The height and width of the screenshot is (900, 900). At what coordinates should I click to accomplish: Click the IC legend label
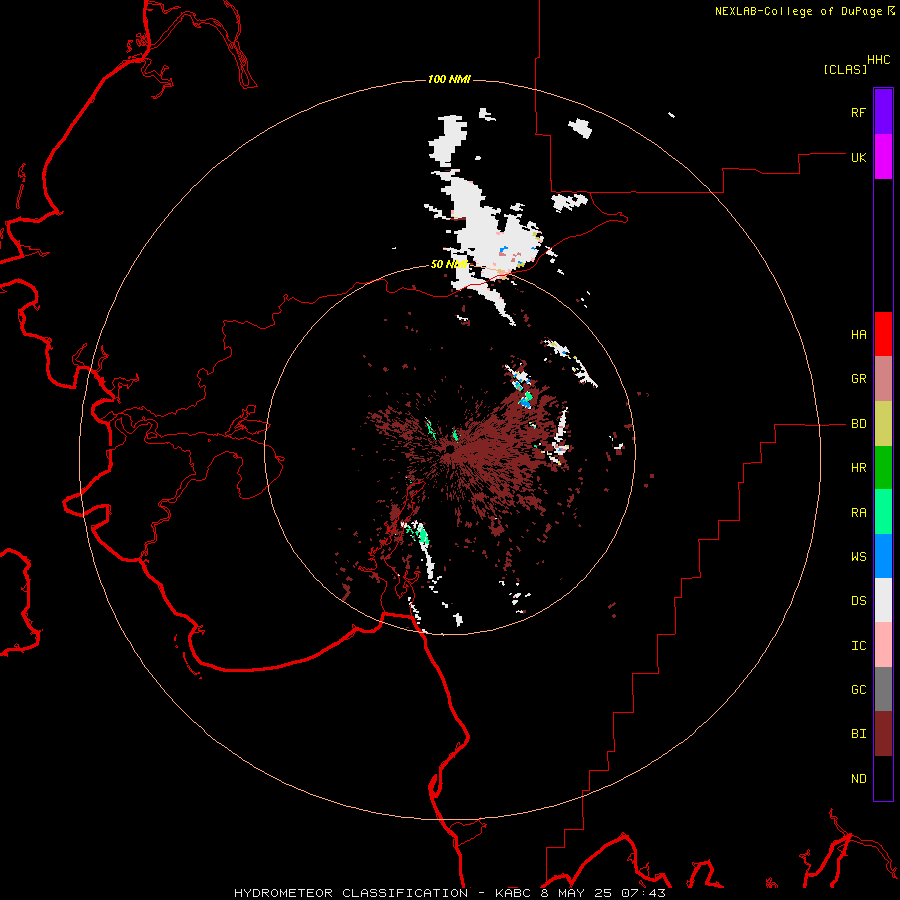point(858,646)
